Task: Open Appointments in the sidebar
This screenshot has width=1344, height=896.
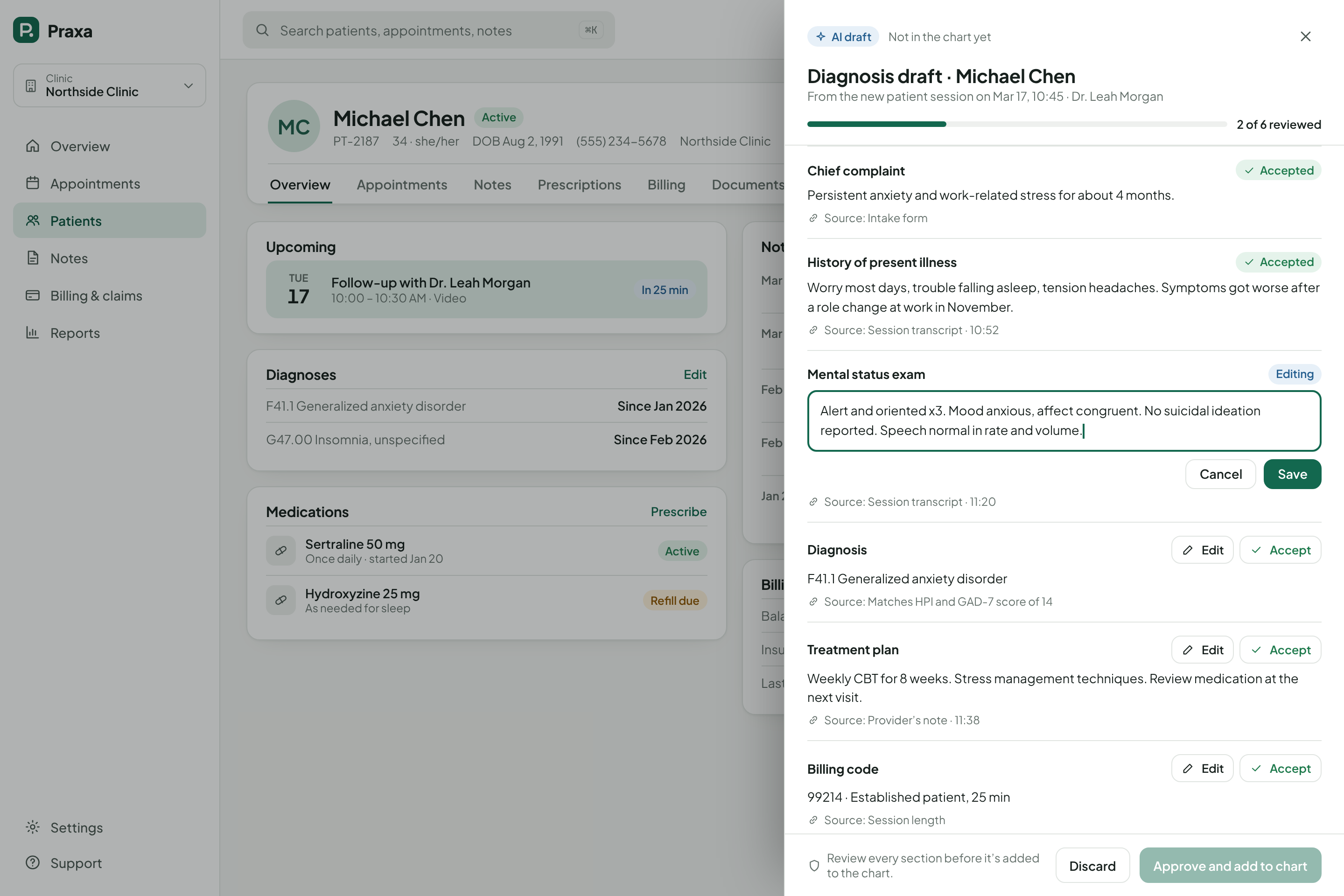Action: [109, 183]
